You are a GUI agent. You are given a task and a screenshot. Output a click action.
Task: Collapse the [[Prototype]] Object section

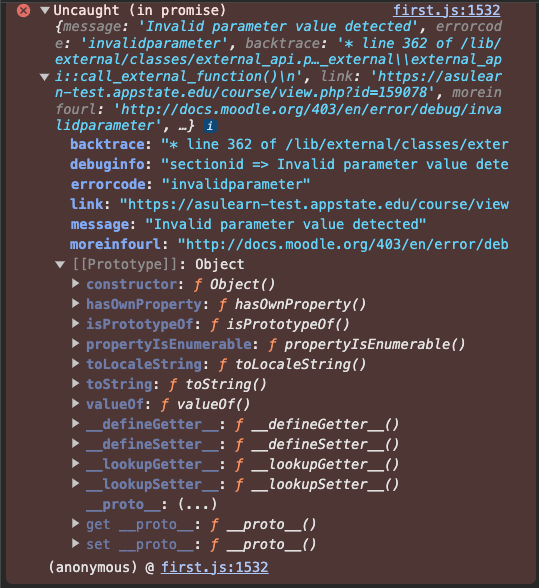pyautogui.click(x=60, y=264)
